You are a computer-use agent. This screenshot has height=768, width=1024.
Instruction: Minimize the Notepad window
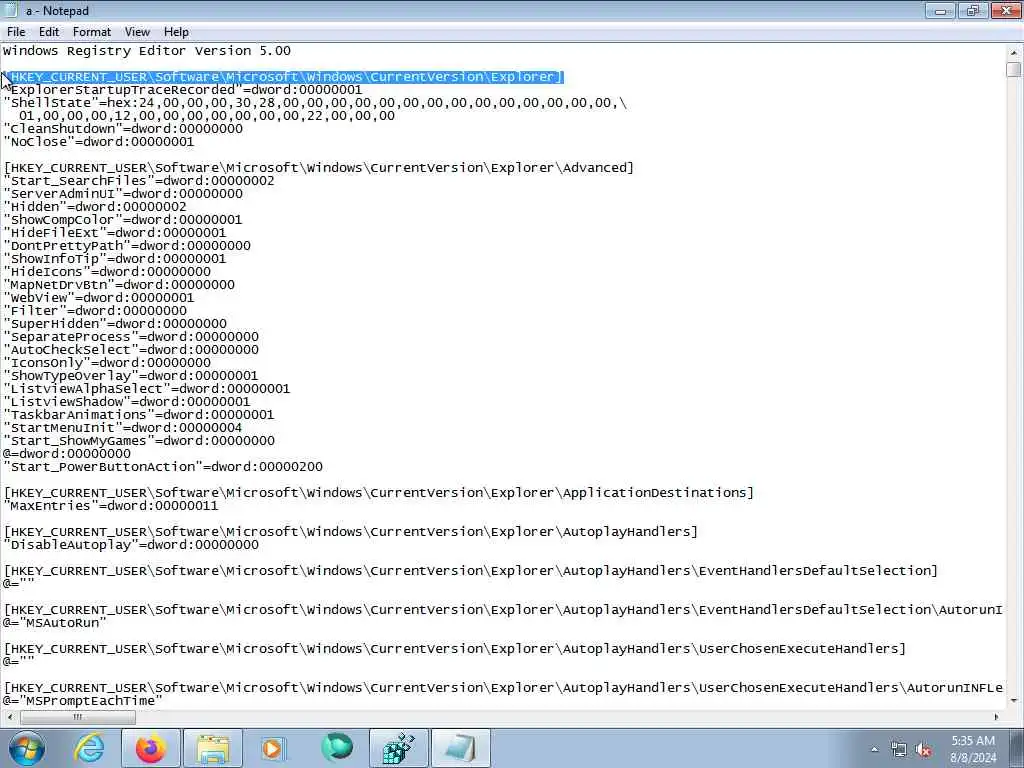[x=940, y=10]
